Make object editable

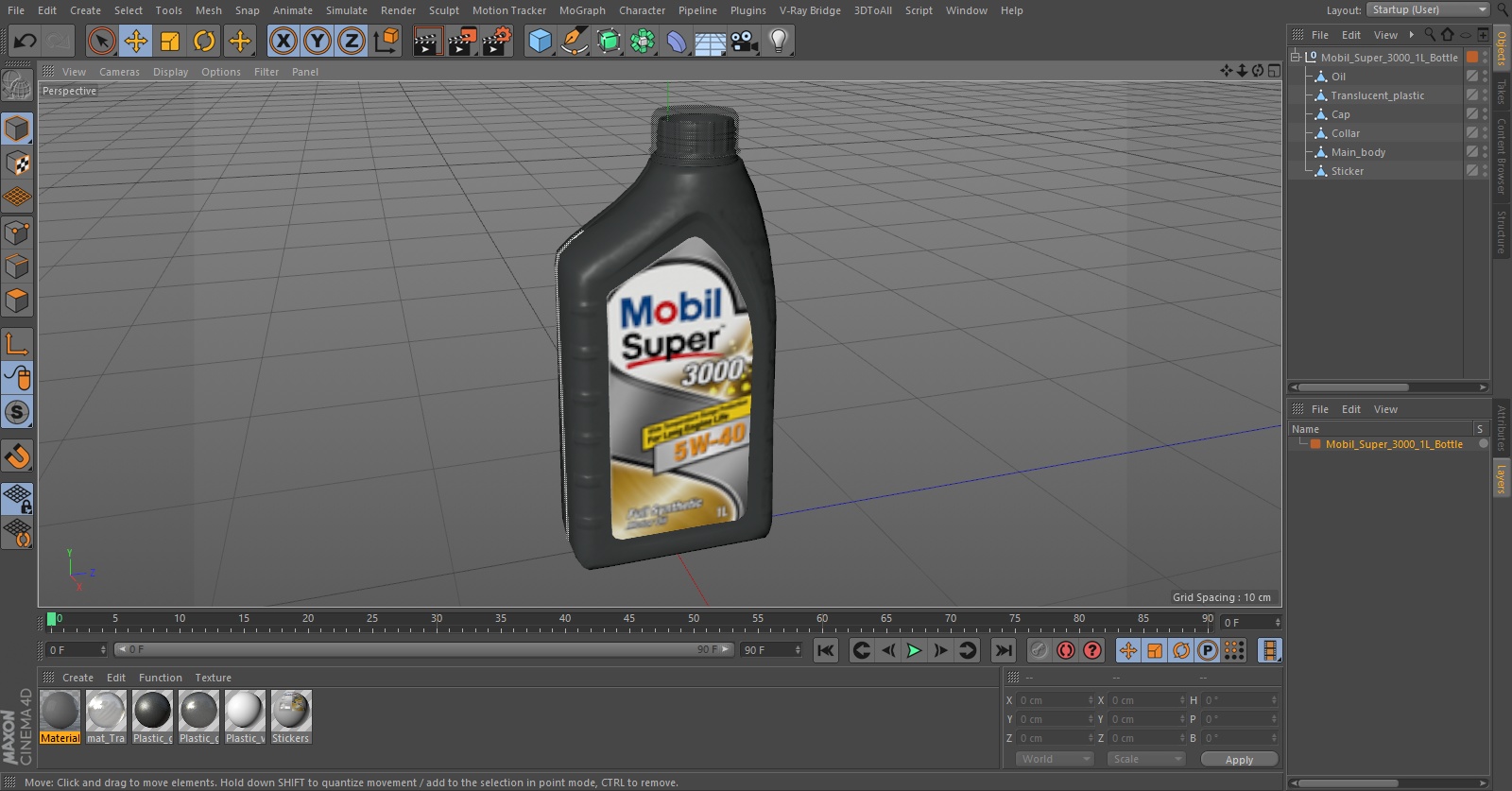[17, 86]
